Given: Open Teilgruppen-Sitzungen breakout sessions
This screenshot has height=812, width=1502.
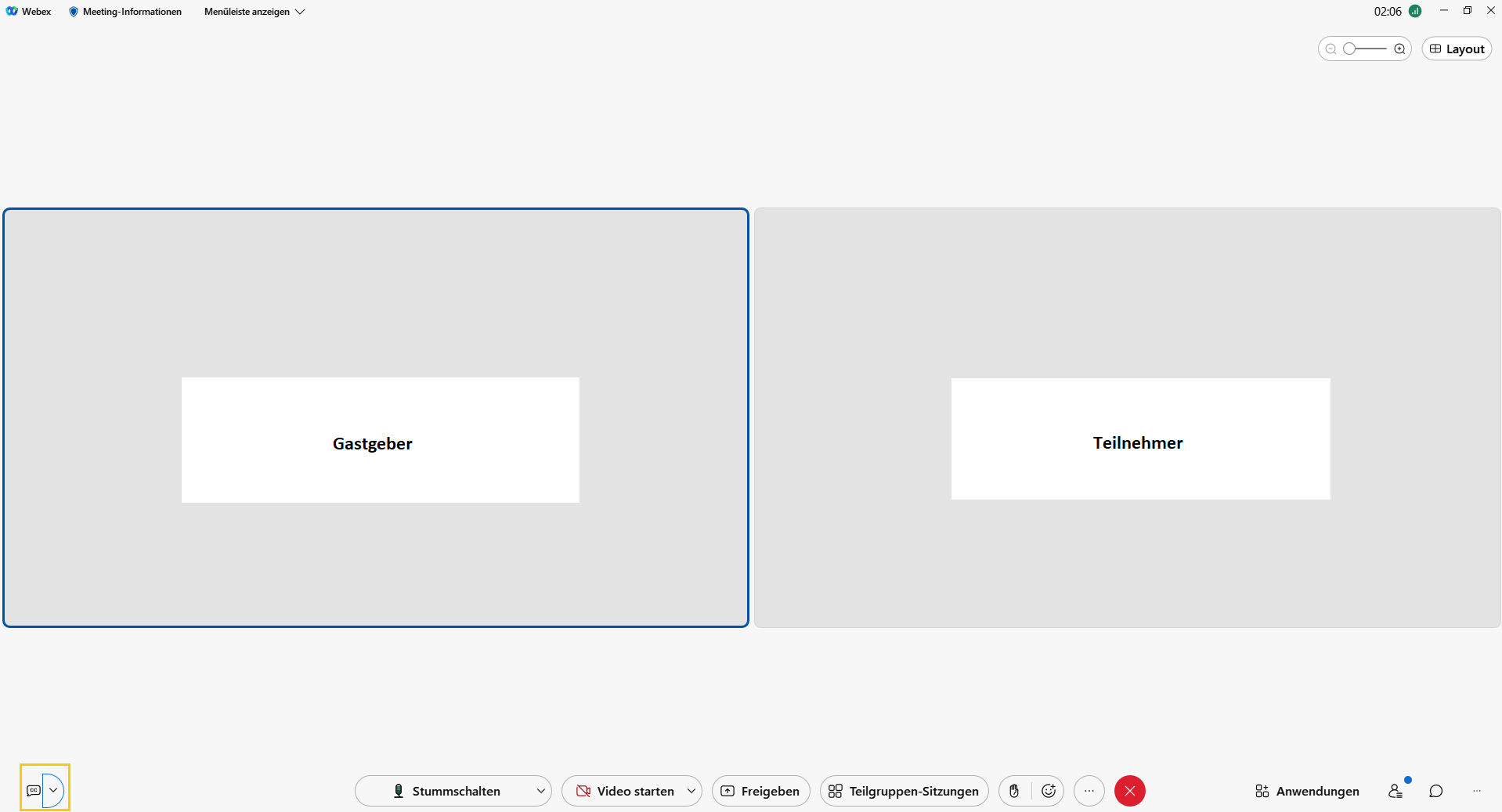Looking at the screenshot, I should [904, 791].
